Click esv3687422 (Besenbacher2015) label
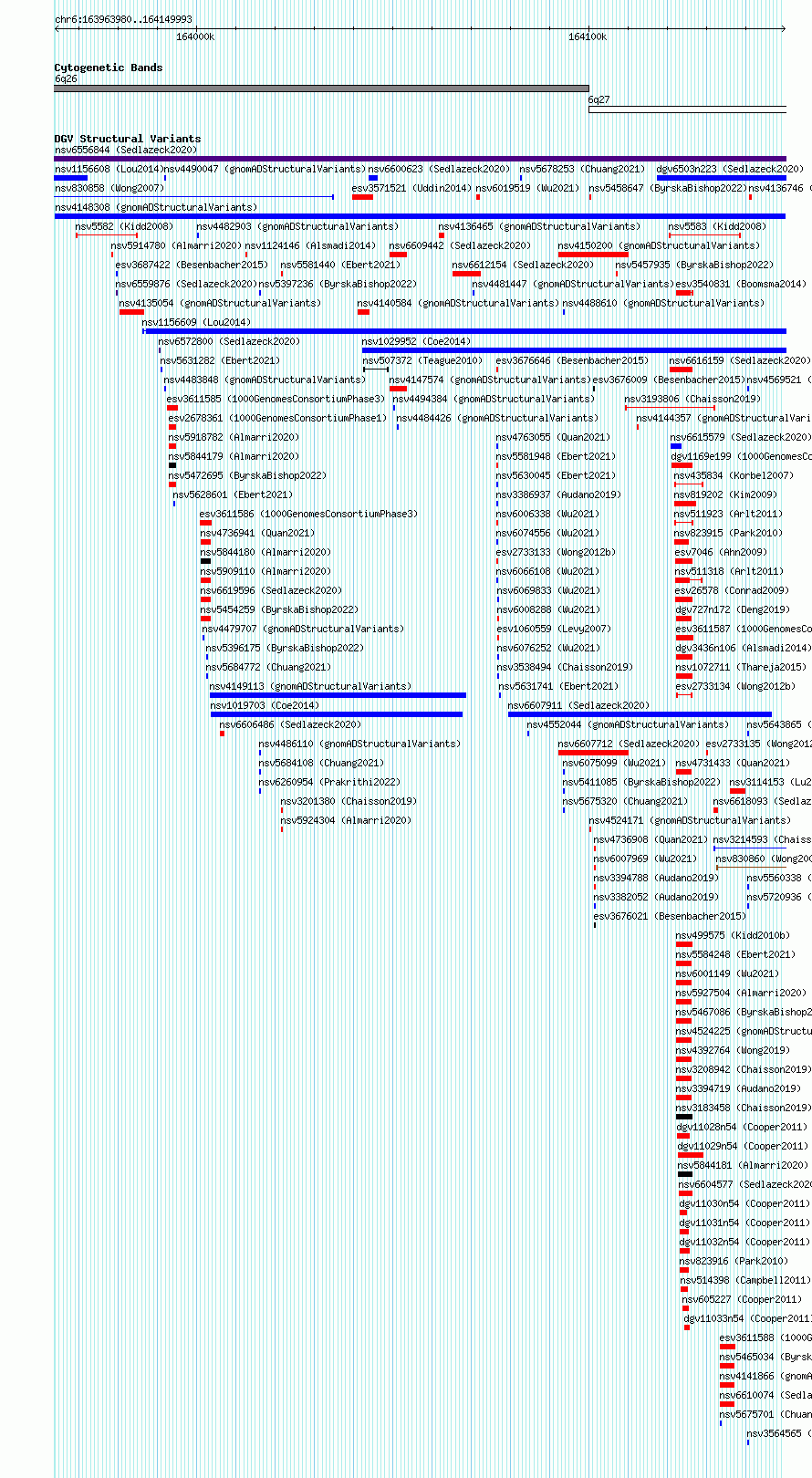 point(192,265)
